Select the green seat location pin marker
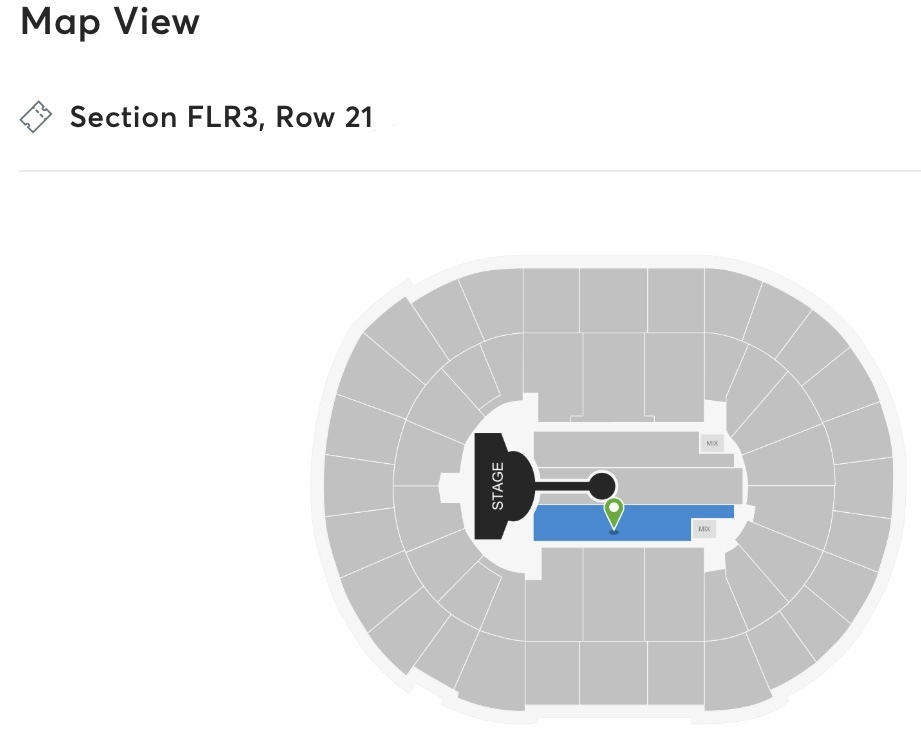921x733 pixels. tap(614, 510)
